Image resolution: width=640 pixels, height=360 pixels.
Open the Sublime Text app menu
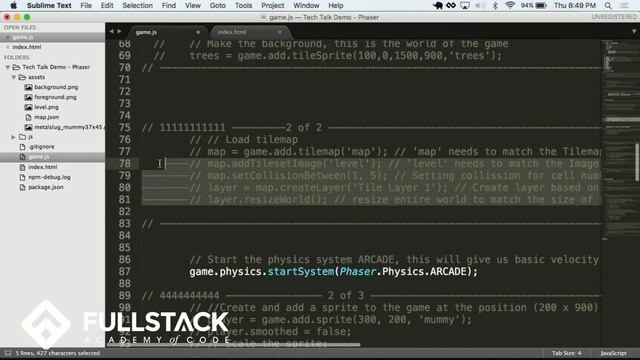coord(49,5)
